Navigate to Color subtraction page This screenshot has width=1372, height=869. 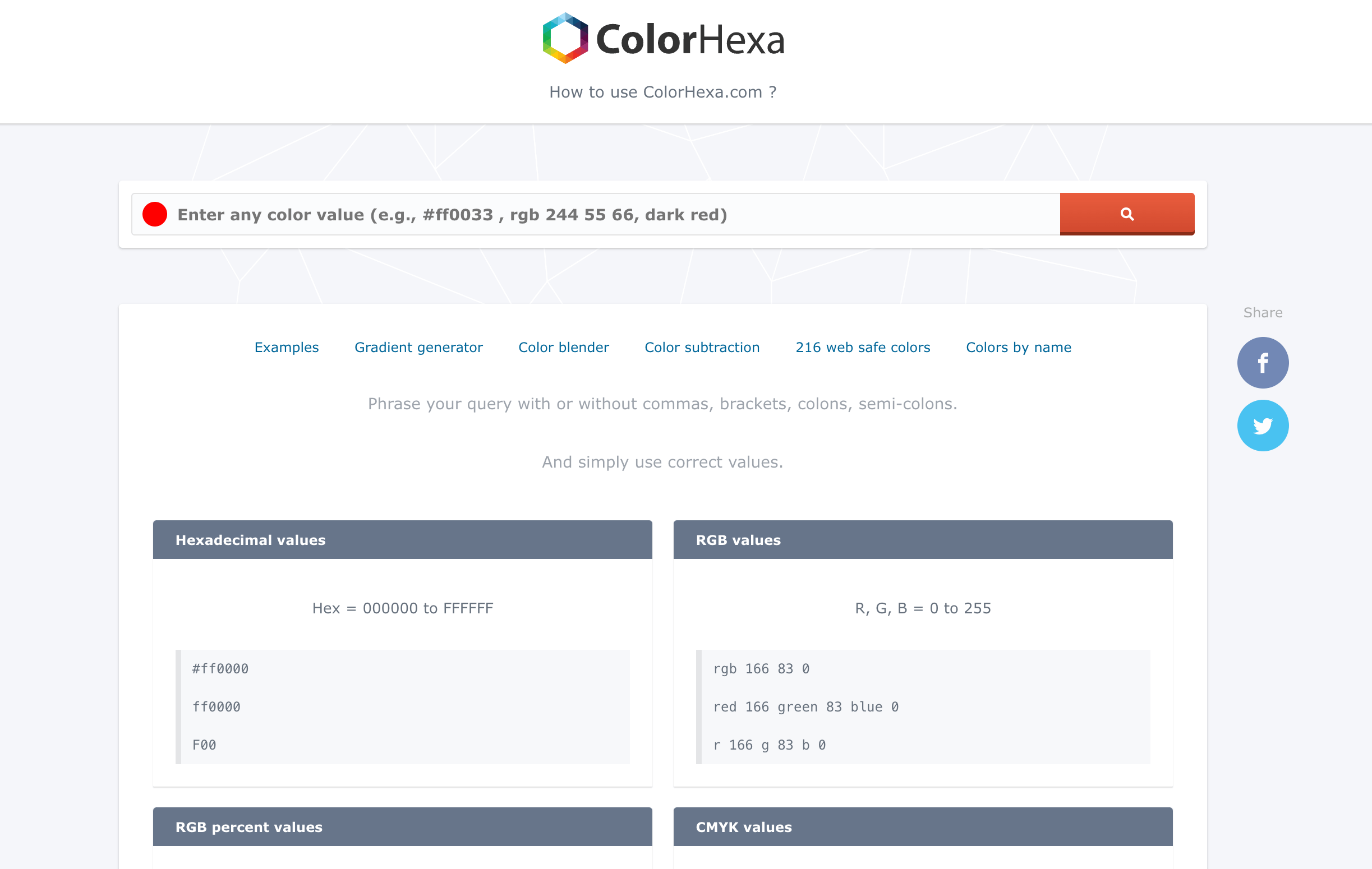[x=702, y=347]
